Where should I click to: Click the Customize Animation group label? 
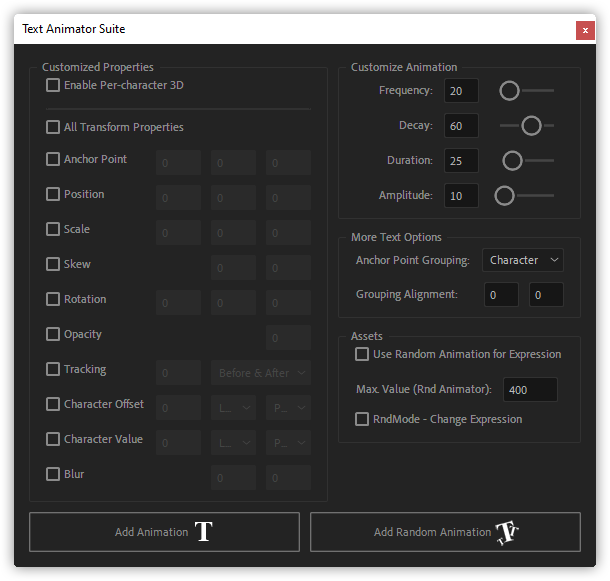(x=404, y=67)
